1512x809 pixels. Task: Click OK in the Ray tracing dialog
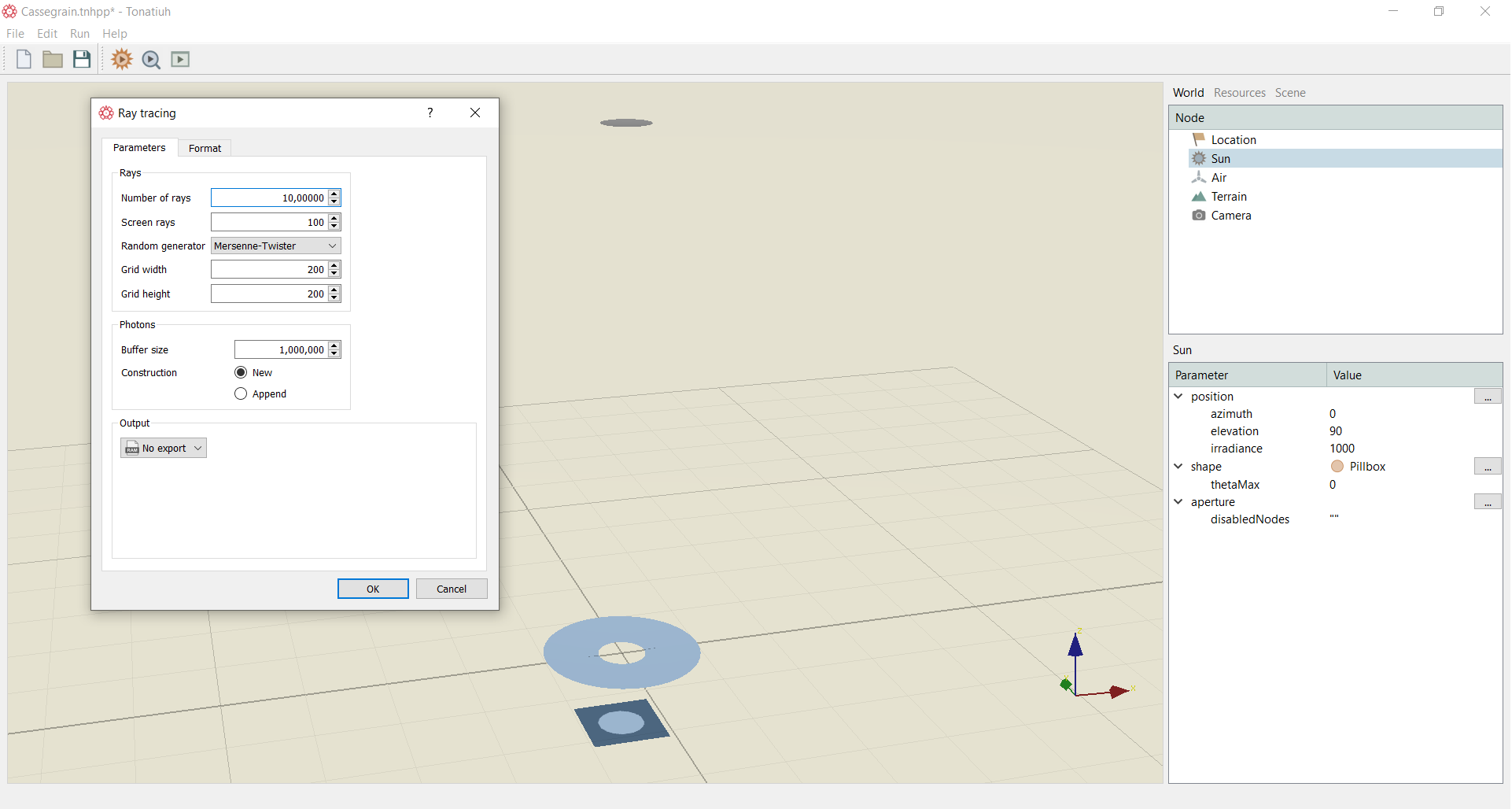click(x=373, y=589)
